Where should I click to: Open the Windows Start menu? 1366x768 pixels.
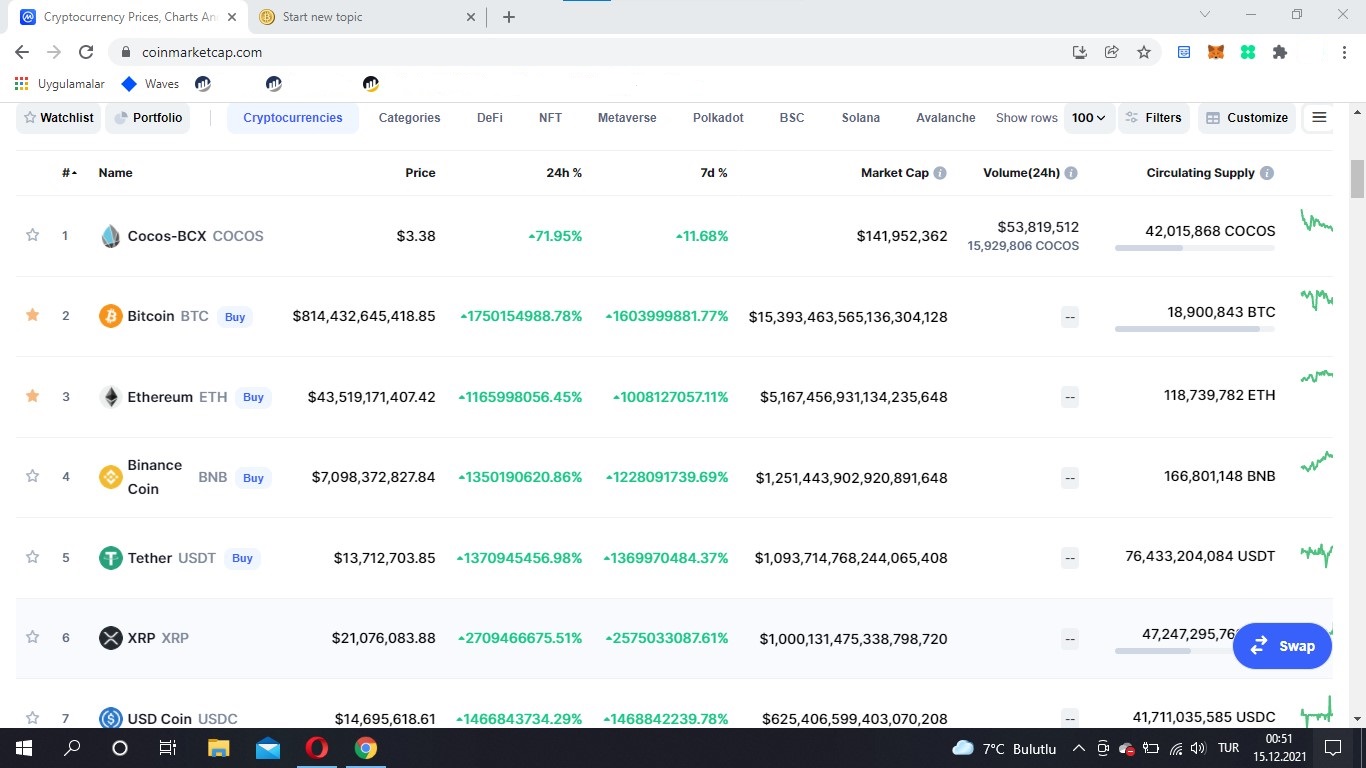tap(23, 747)
